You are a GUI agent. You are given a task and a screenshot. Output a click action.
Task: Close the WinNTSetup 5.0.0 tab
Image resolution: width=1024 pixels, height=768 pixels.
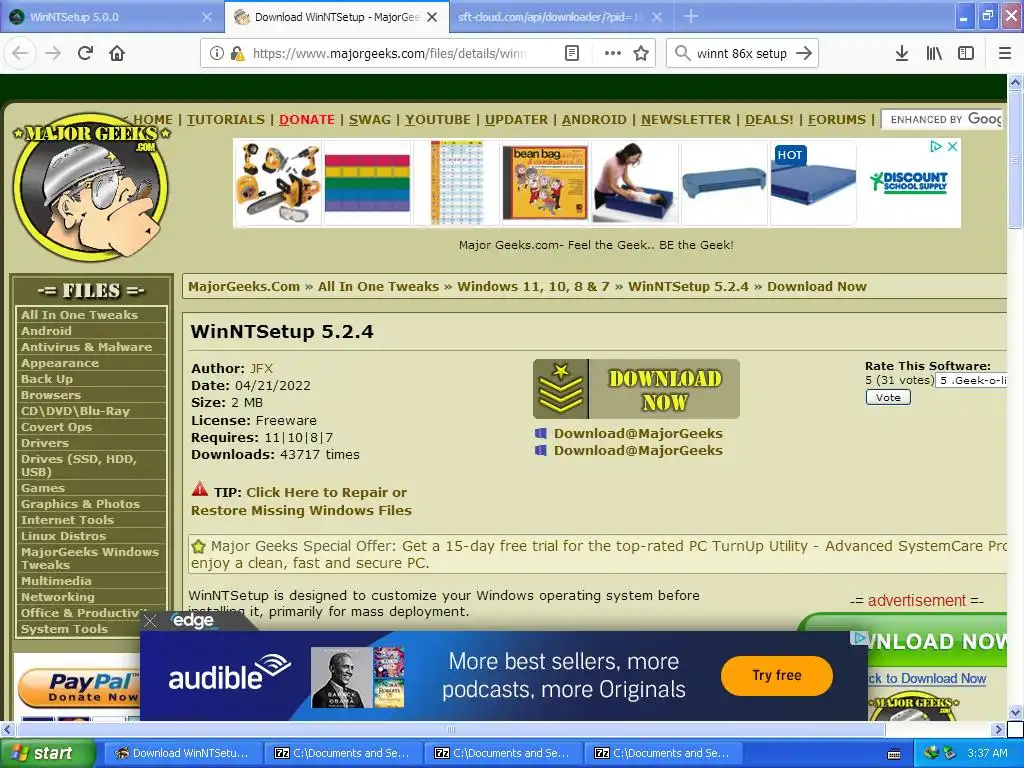click(x=207, y=17)
